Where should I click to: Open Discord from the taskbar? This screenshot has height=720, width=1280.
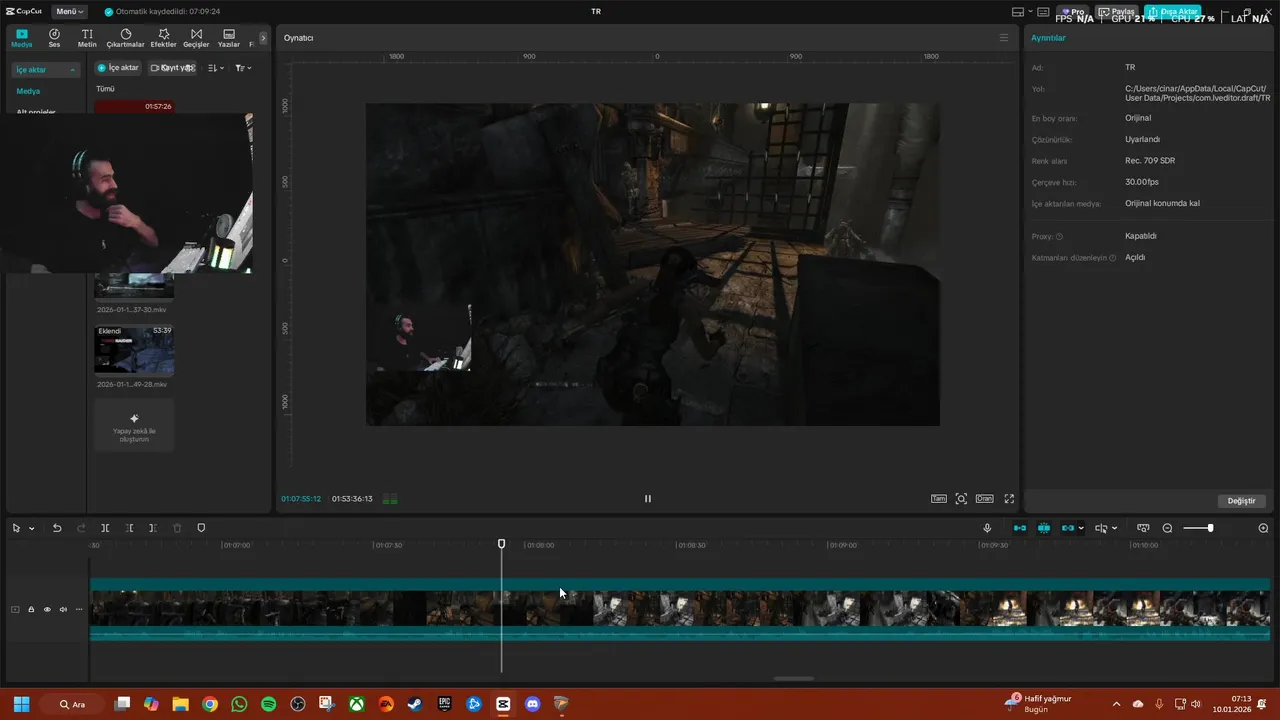pyautogui.click(x=532, y=704)
